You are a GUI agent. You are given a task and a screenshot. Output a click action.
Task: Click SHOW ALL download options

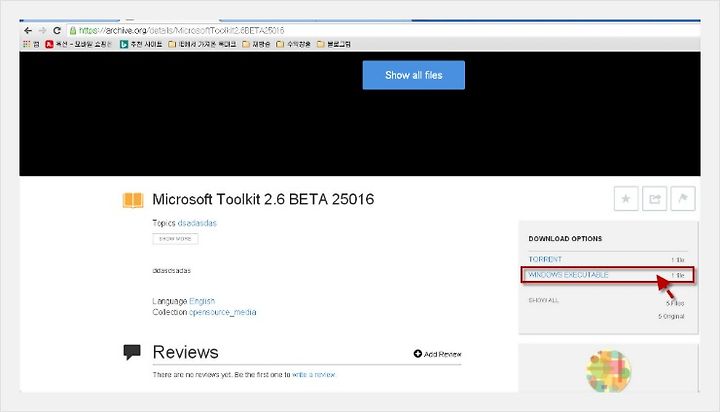pyautogui.click(x=543, y=300)
